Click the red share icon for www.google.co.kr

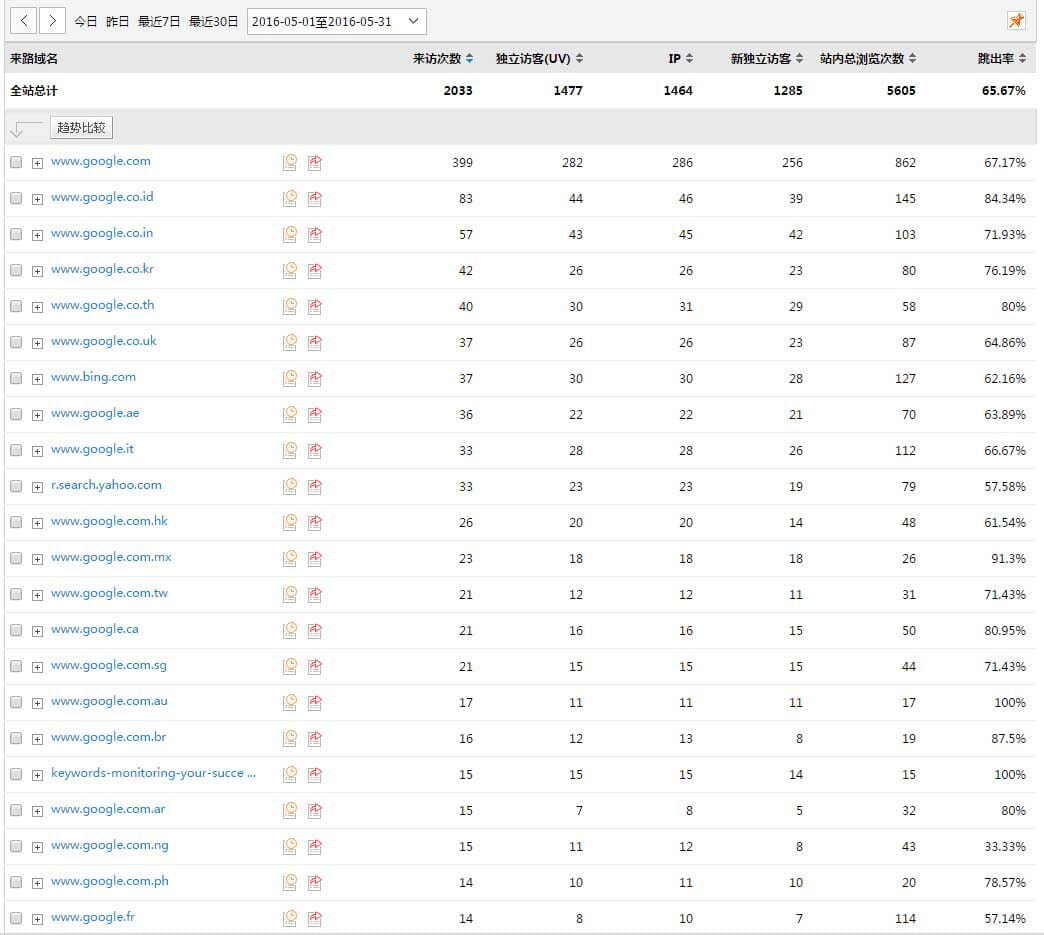point(315,270)
